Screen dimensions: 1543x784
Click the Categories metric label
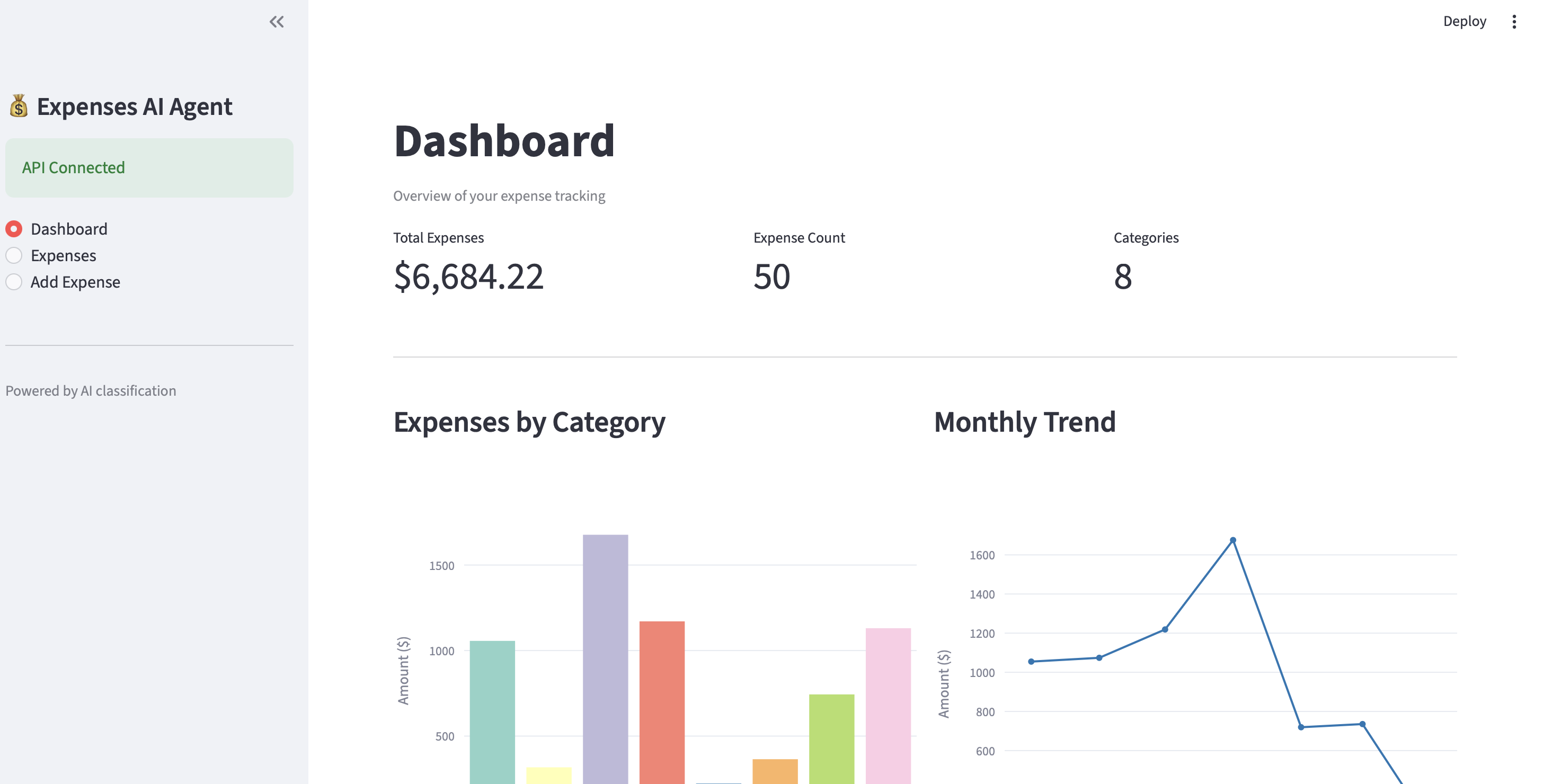[1146, 238]
